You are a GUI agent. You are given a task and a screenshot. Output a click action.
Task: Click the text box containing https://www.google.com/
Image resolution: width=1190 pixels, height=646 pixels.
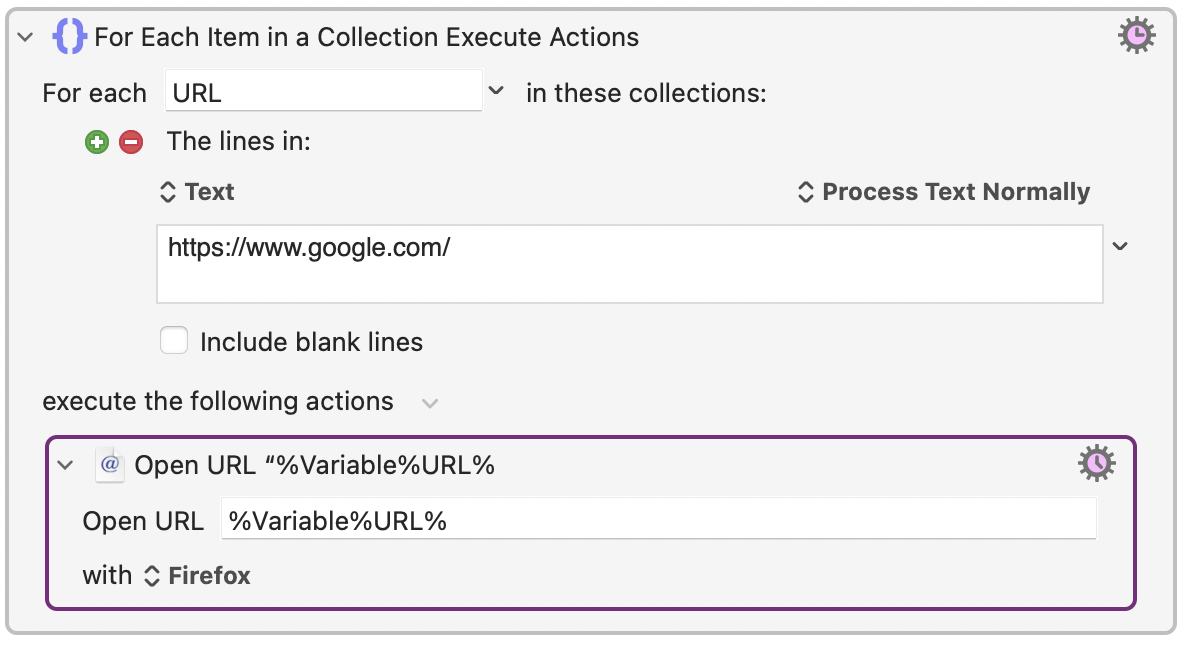pos(629,264)
